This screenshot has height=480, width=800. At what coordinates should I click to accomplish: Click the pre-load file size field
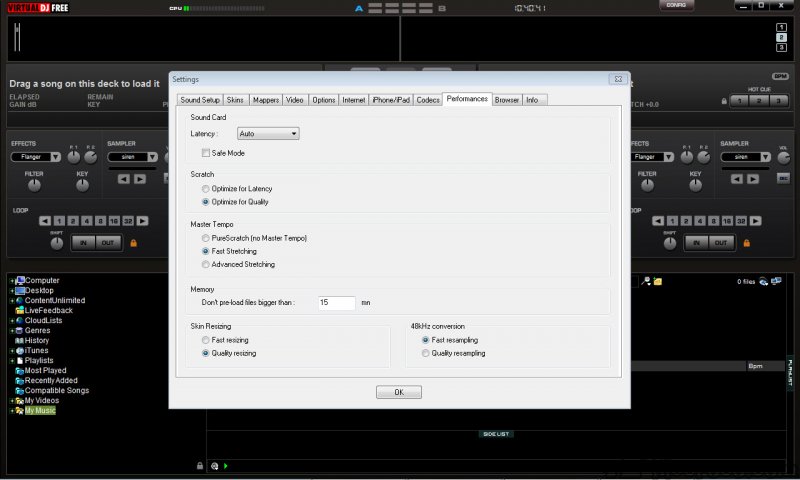tap(336, 302)
